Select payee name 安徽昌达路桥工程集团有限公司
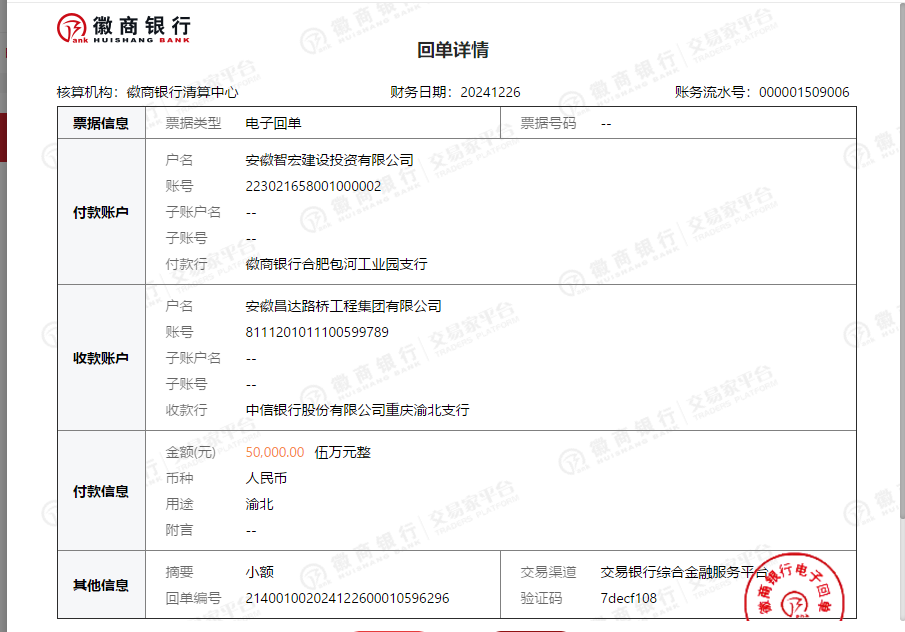Screen dimensions: 905x632 [343, 306]
